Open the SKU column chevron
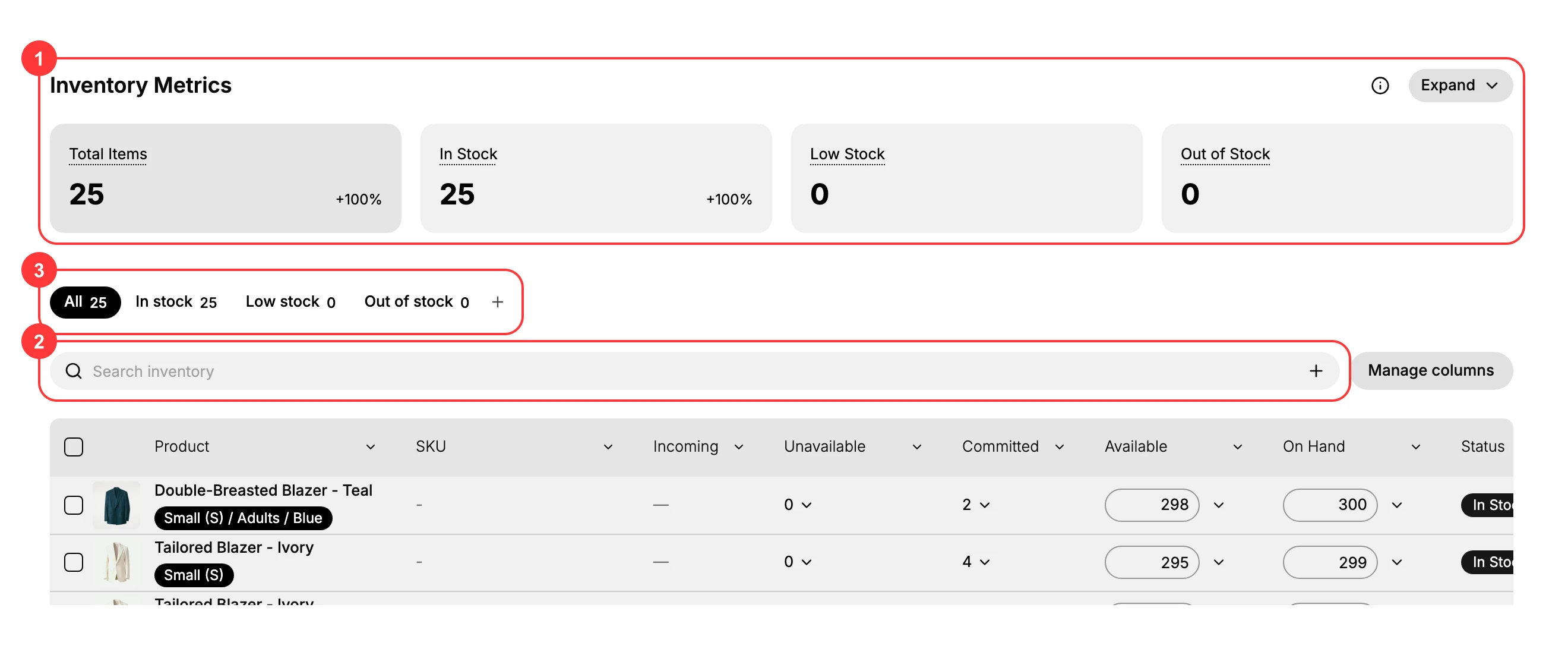The image size is (1568, 655). (608, 446)
